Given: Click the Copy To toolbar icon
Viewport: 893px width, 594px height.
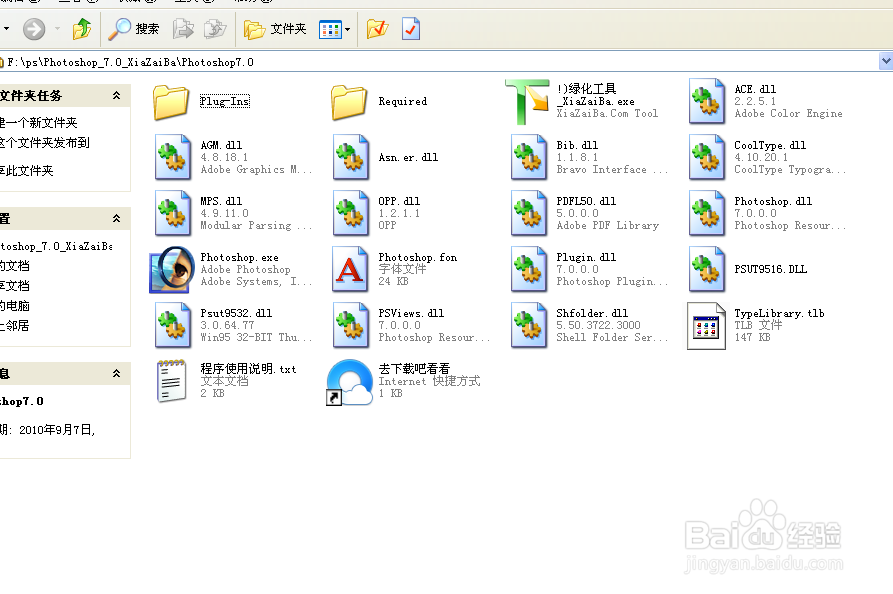Looking at the screenshot, I should point(215,28).
